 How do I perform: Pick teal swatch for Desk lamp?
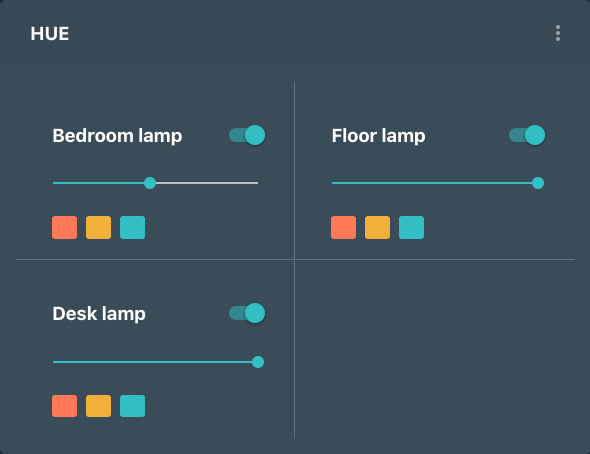(x=132, y=406)
